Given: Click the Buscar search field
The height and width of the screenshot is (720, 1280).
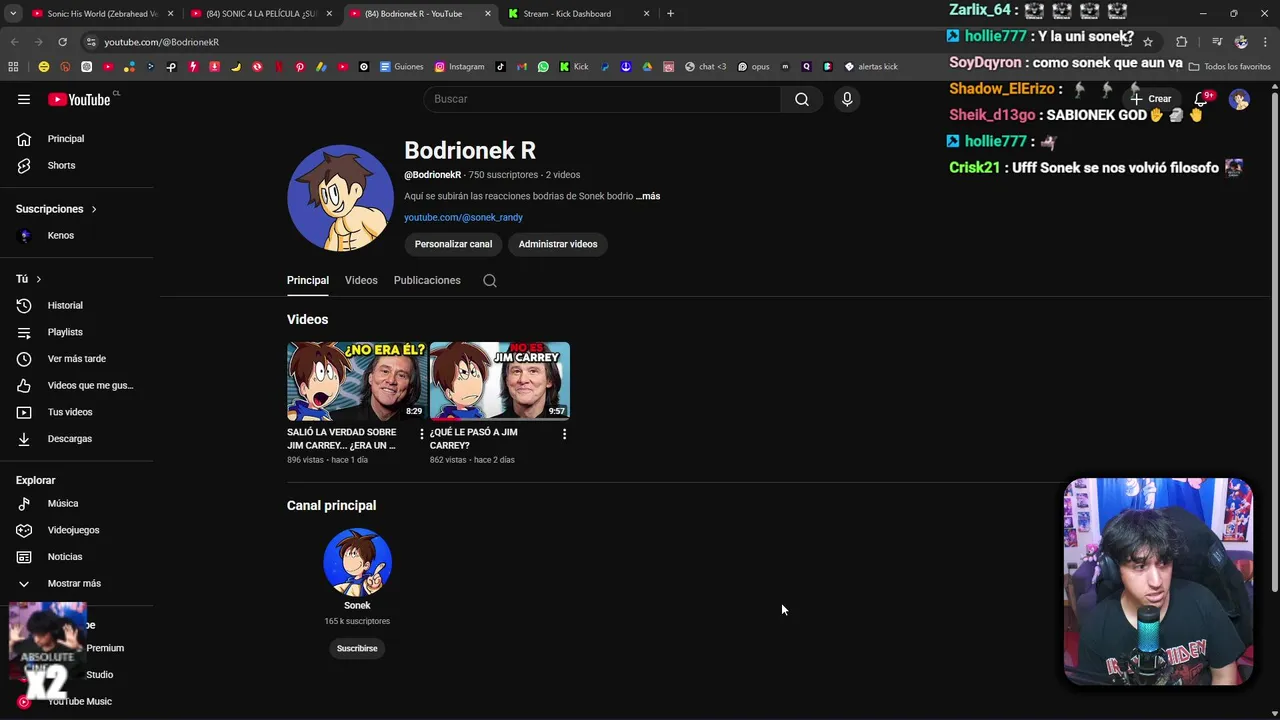Looking at the screenshot, I should tap(602, 99).
